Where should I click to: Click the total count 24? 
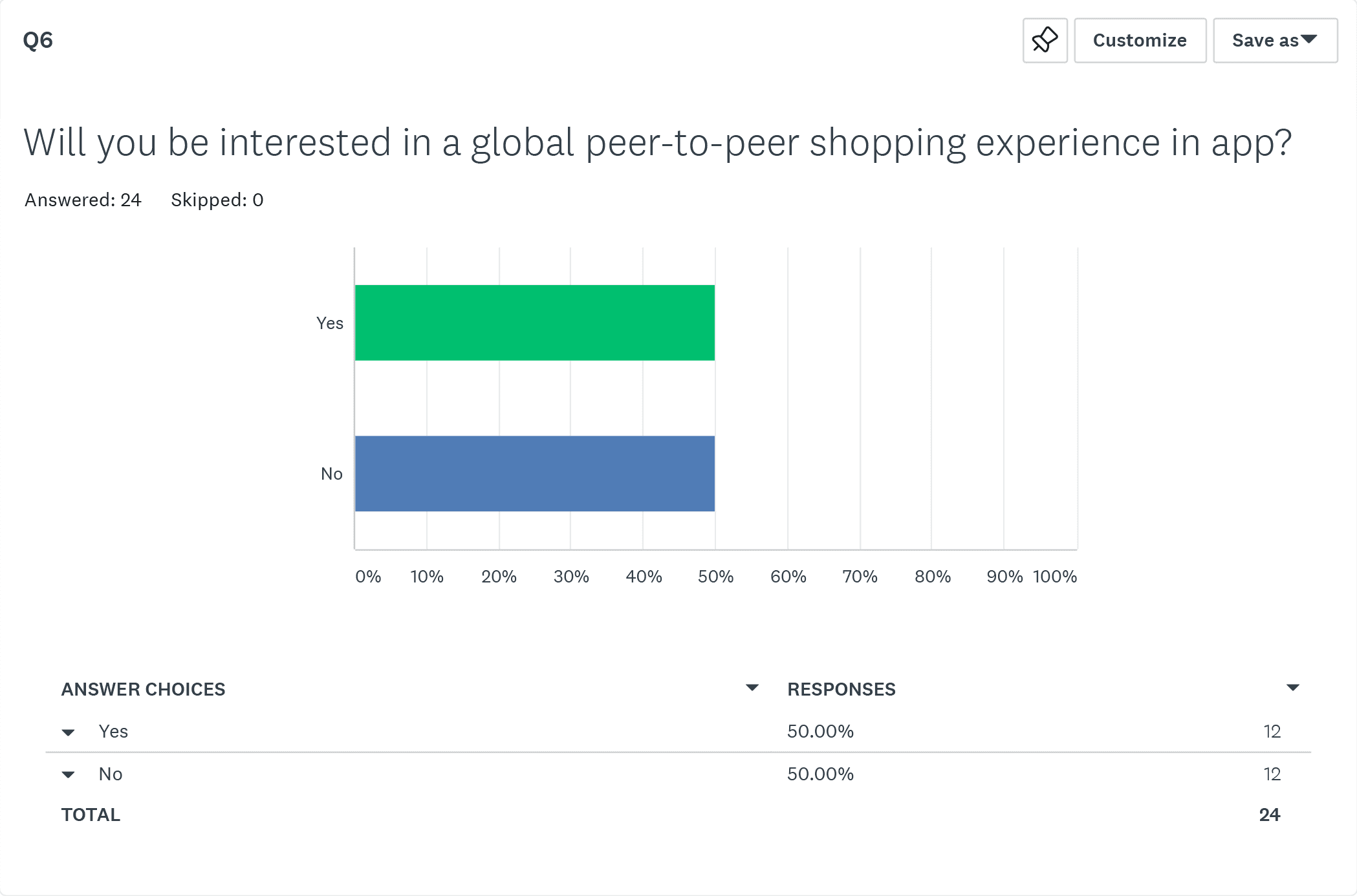(1270, 815)
